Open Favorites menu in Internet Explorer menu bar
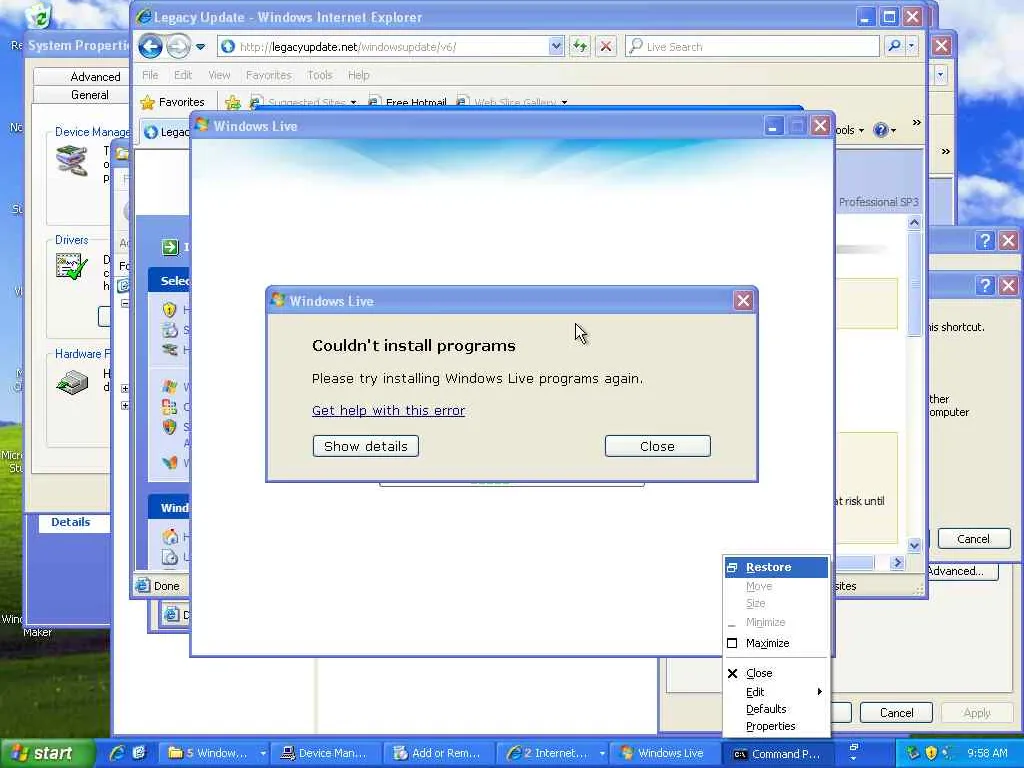Screen dimensions: 1024x768 coord(268,75)
